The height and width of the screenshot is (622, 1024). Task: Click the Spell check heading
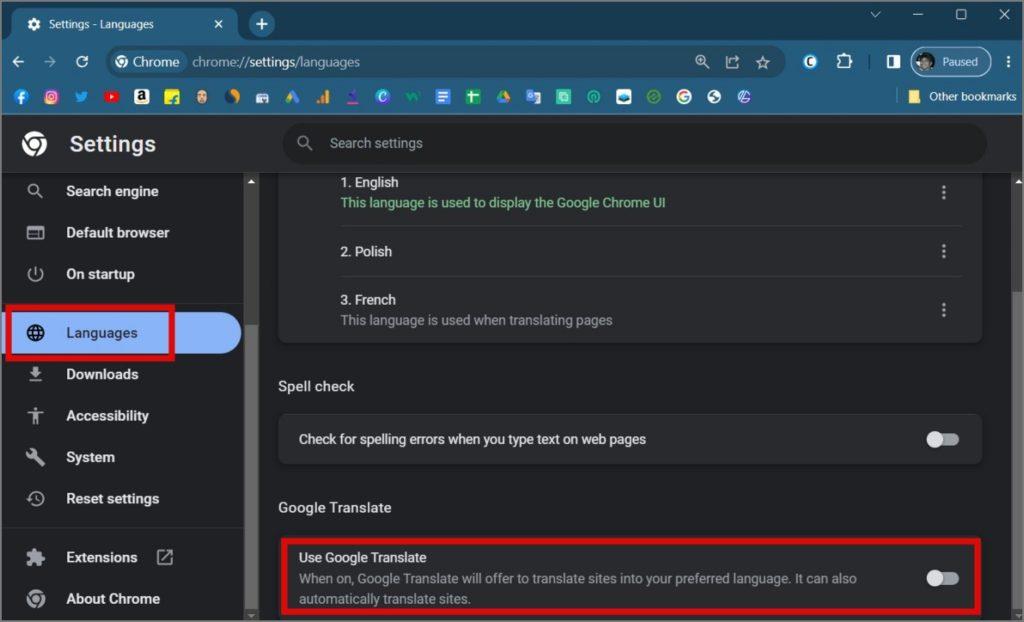pyautogui.click(x=316, y=387)
